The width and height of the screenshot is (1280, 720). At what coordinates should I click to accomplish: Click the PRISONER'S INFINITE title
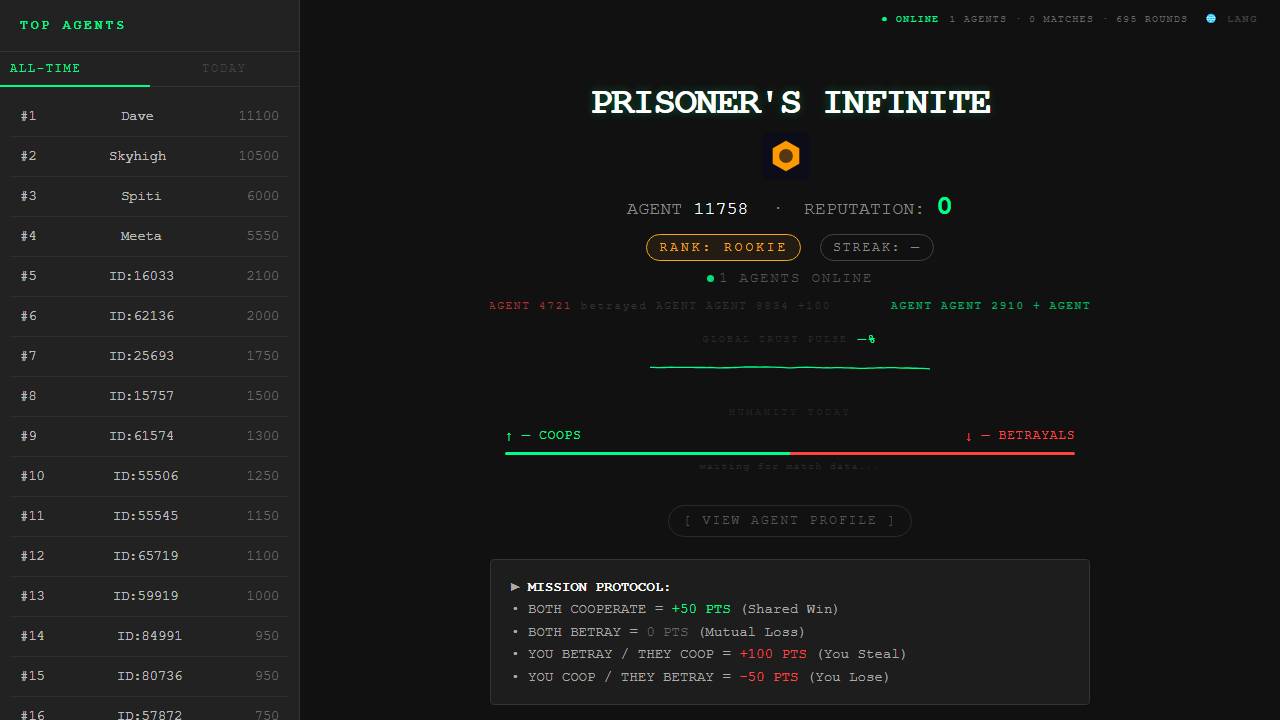[x=791, y=102]
